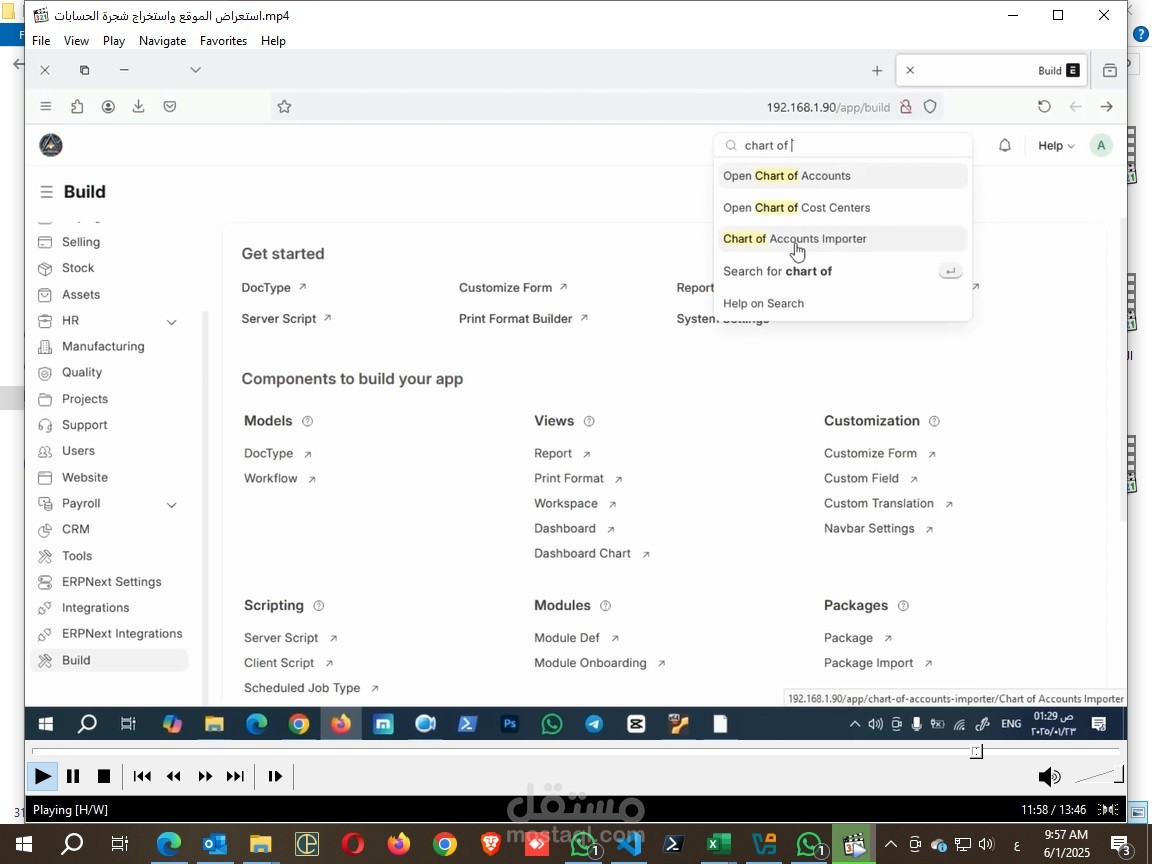
Task: Click the video seek bar position marker
Action: [976, 751]
